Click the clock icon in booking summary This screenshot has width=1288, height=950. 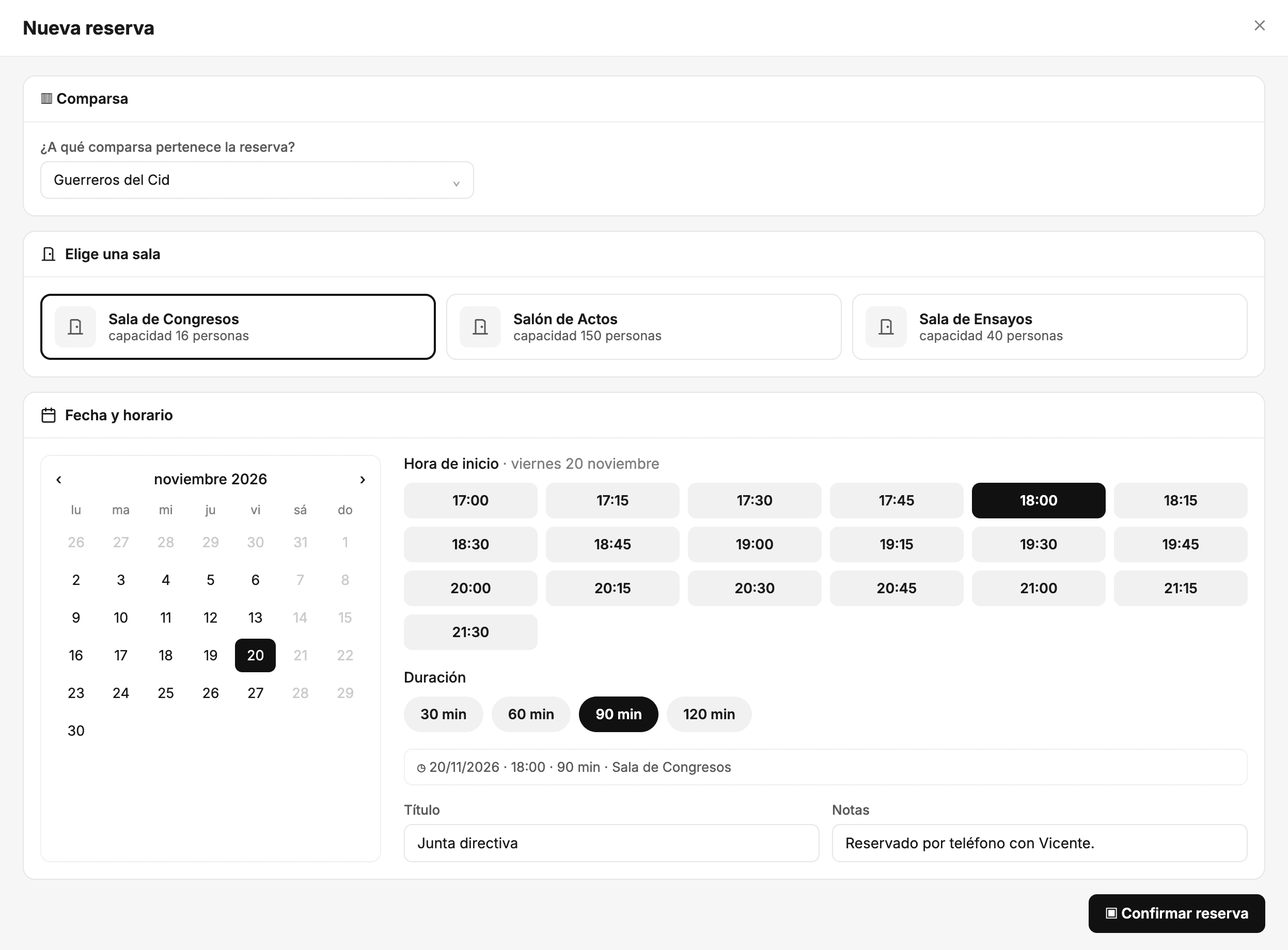[x=421, y=768]
